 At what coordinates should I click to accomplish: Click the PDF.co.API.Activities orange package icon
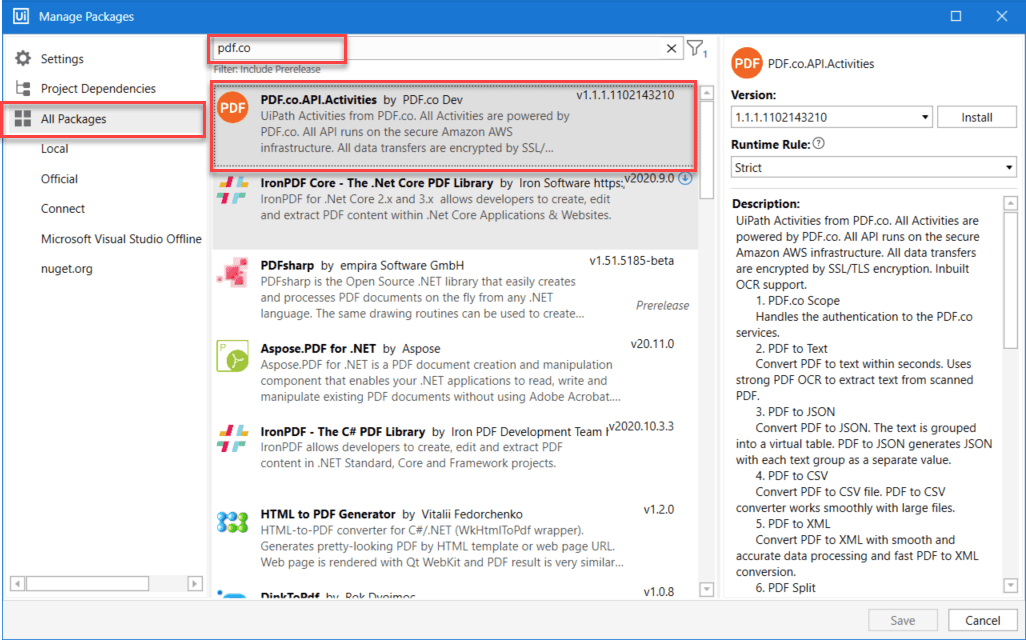point(233,108)
